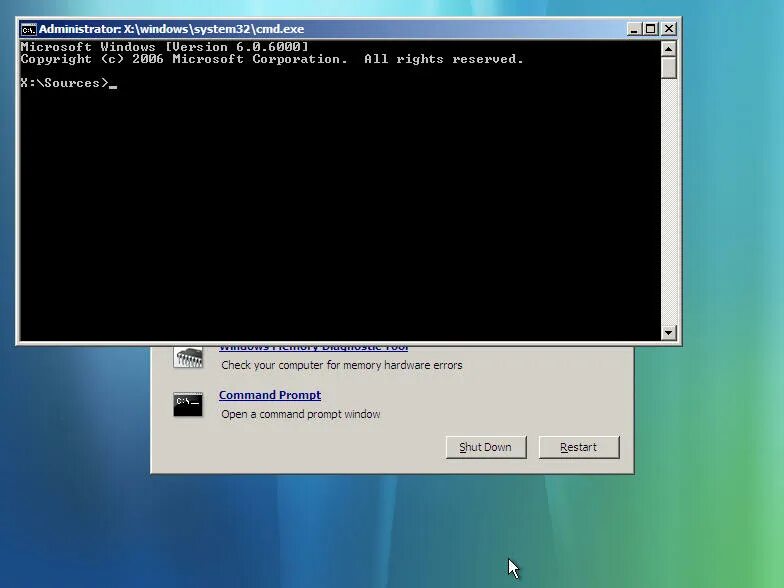Click the memory chip icon for Memory Diagnostic
Viewport: 784px width, 588px height.
click(x=188, y=357)
